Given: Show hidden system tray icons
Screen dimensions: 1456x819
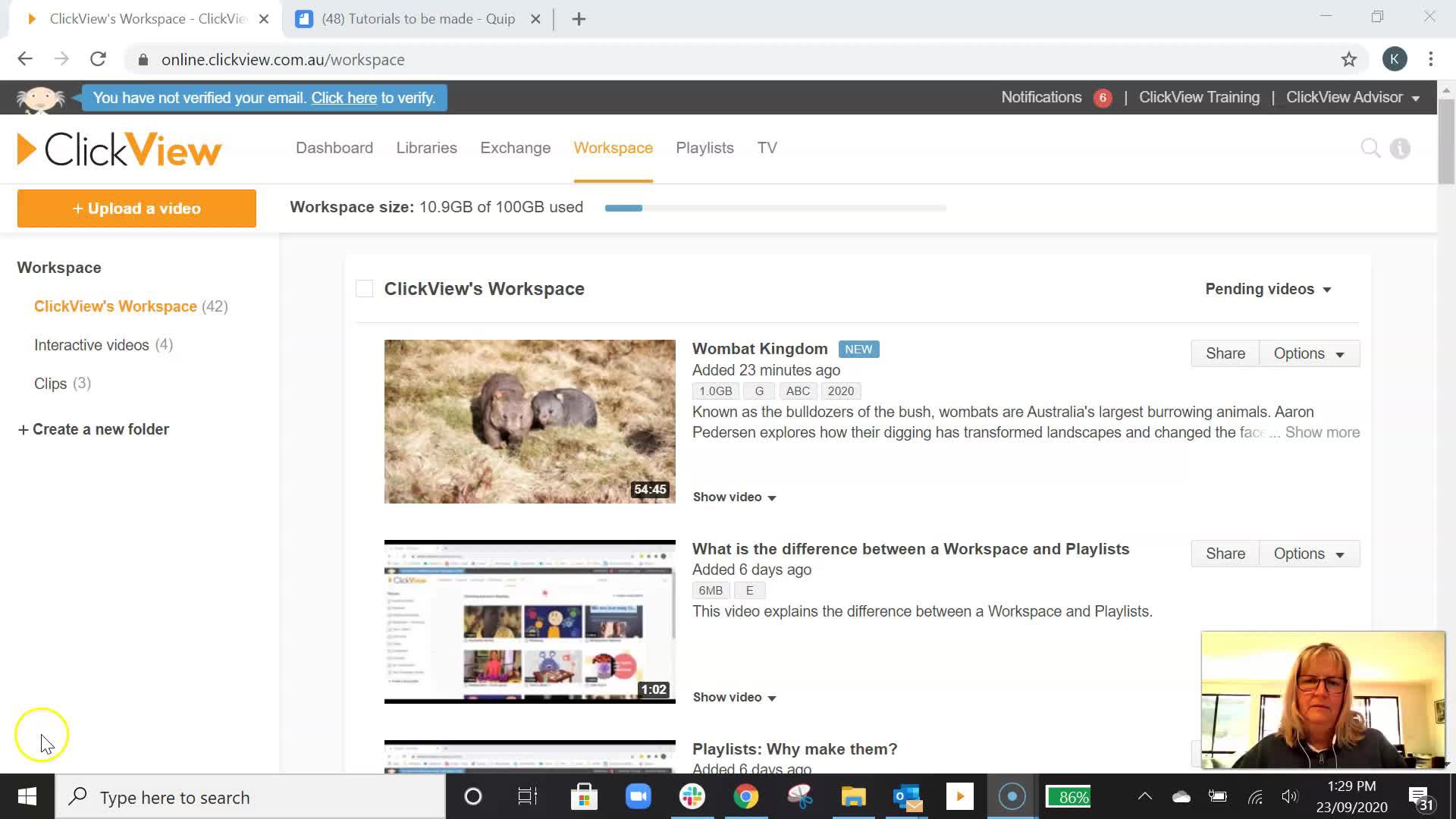Looking at the screenshot, I should pyautogui.click(x=1145, y=796).
